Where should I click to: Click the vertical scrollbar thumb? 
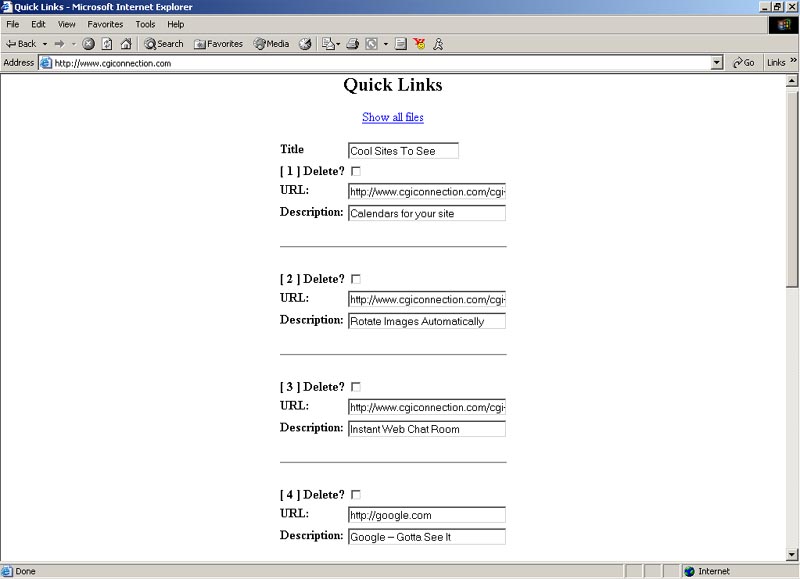[791, 188]
